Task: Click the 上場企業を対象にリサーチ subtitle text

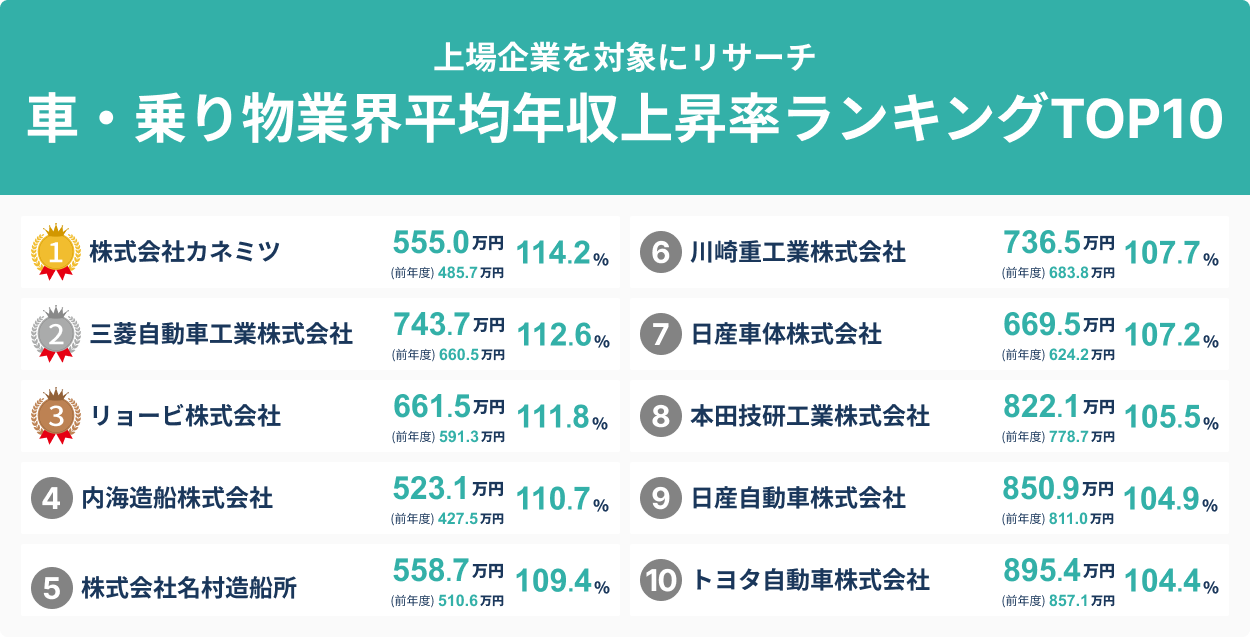Action: pos(625,57)
